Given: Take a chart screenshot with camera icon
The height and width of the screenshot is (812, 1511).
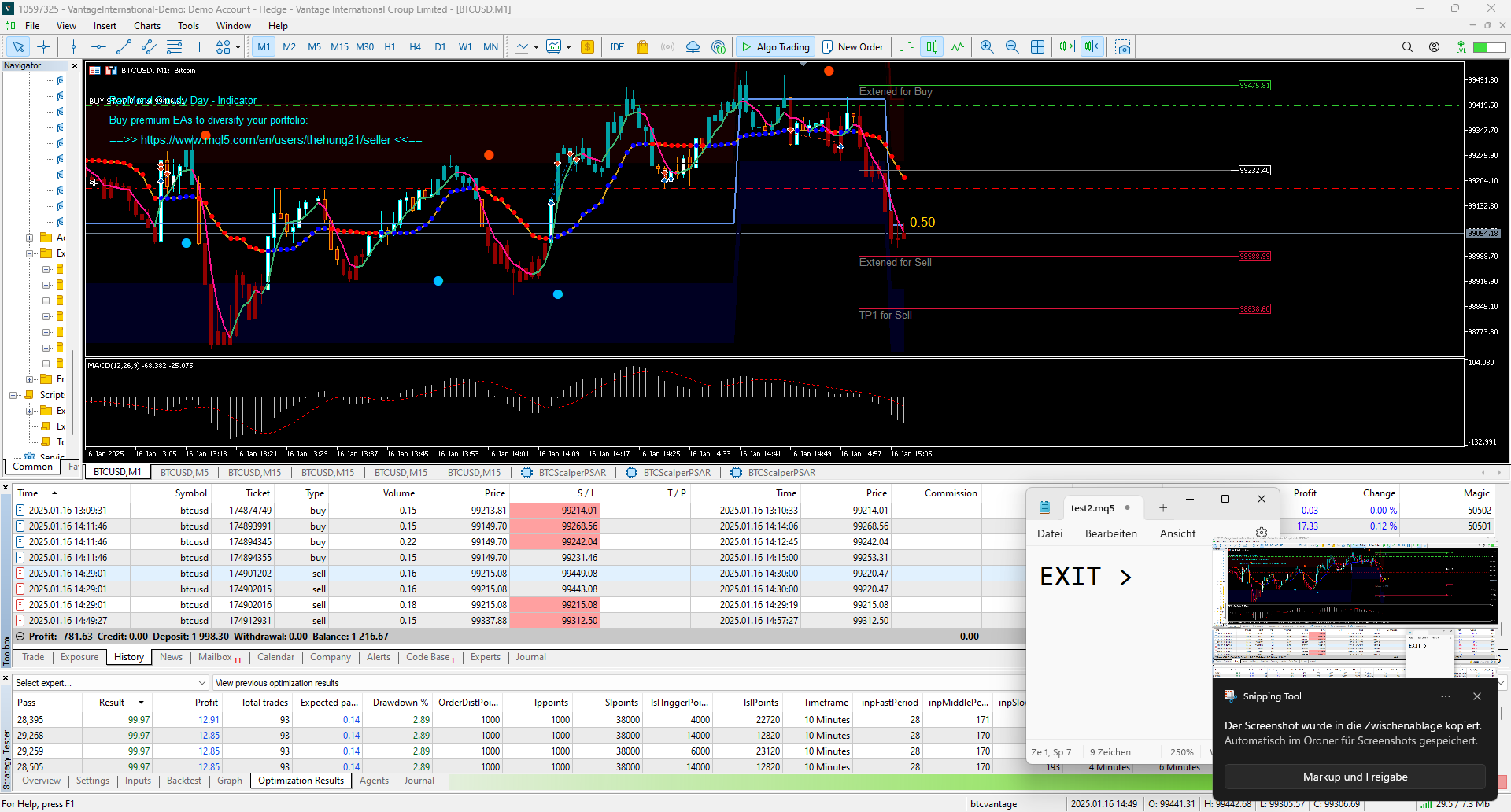Looking at the screenshot, I should click(1123, 47).
